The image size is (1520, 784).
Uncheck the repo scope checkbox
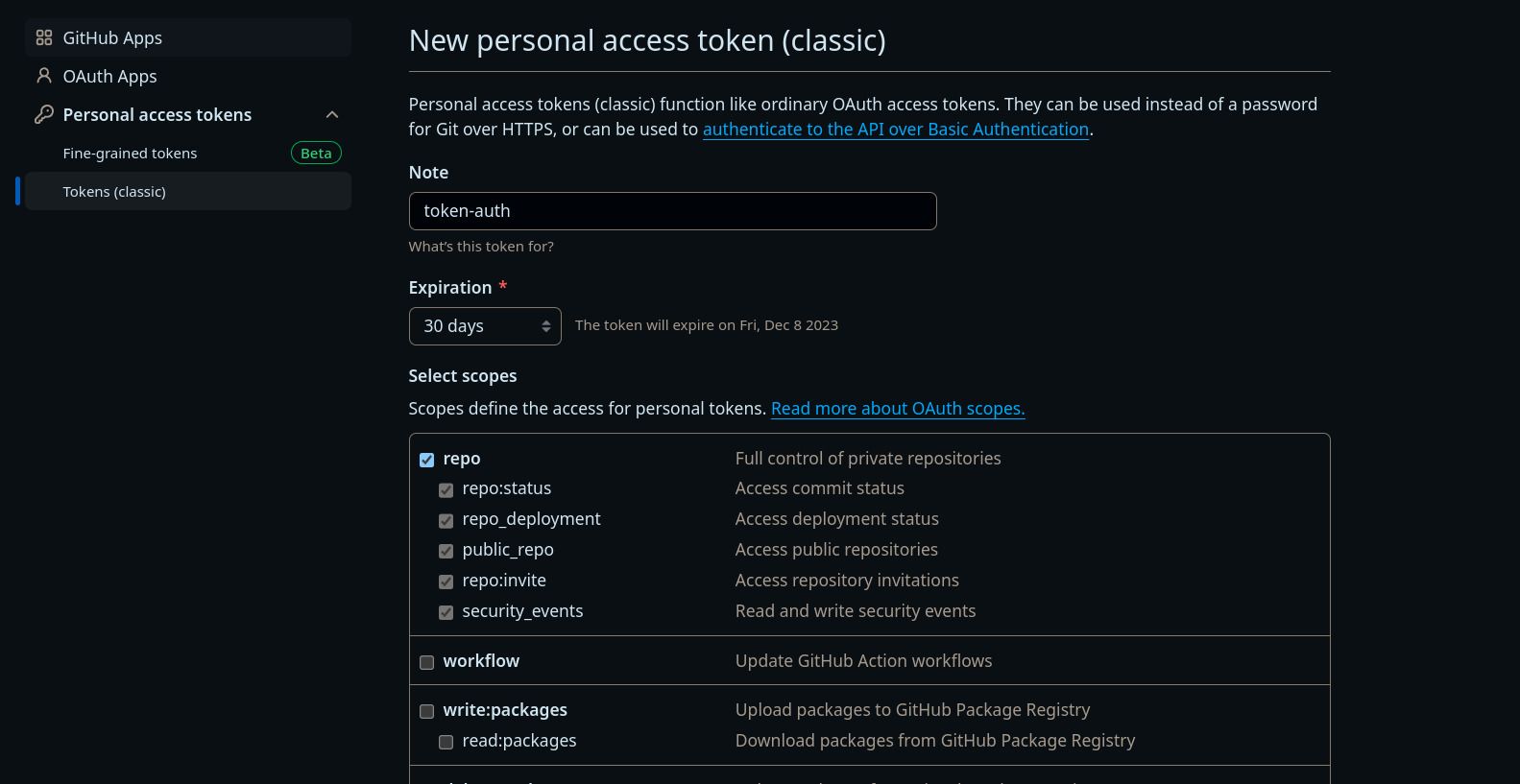pyautogui.click(x=427, y=460)
